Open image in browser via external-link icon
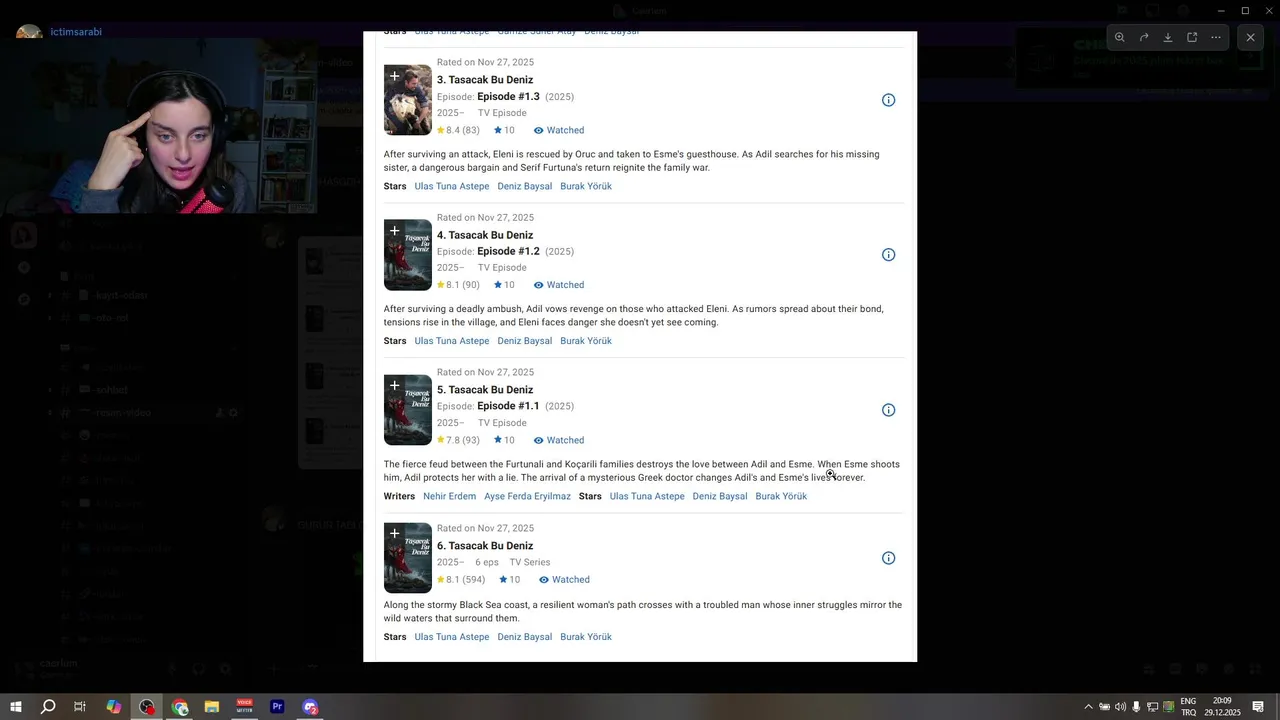 click(1192, 37)
